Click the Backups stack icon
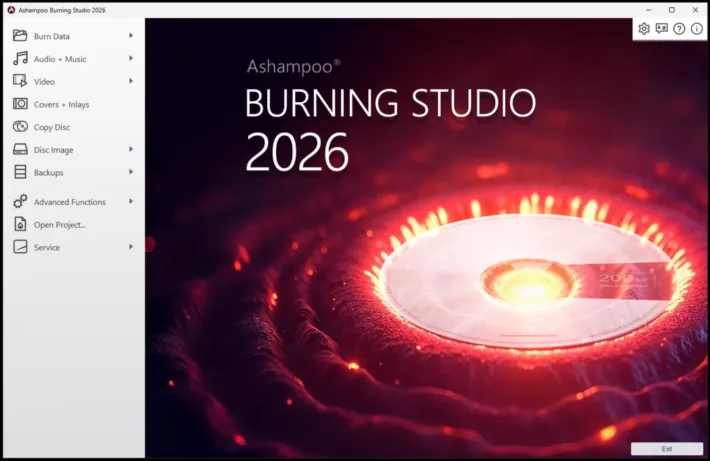The width and height of the screenshot is (710, 461). click(20, 172)
